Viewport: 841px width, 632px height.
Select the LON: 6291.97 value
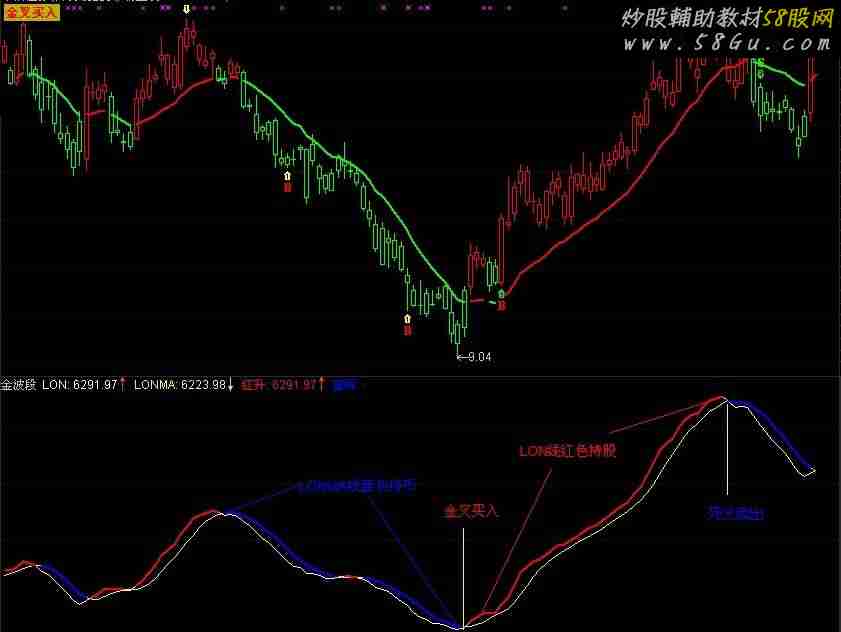79,385
